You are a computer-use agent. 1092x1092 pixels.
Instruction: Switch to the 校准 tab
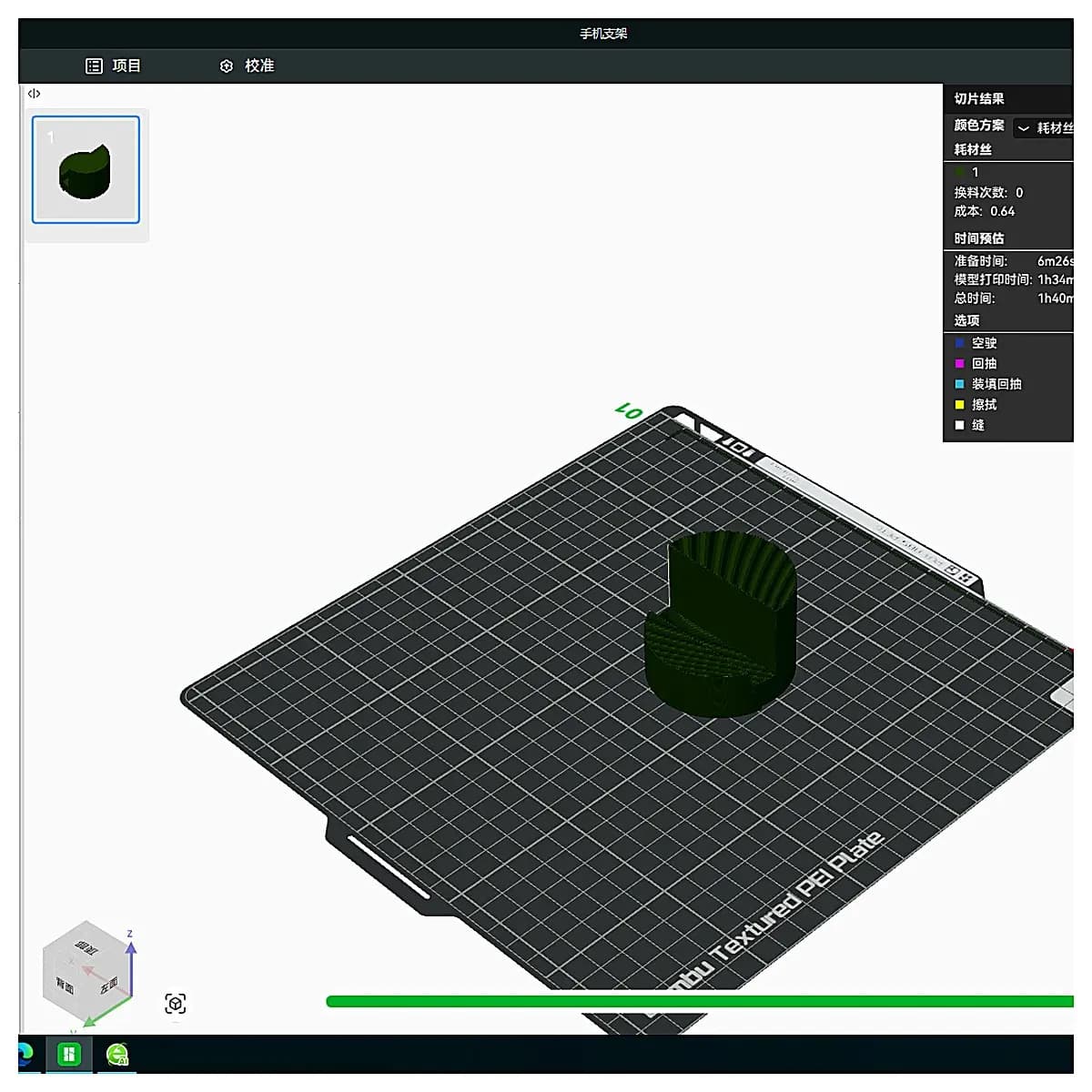[247, 66]
